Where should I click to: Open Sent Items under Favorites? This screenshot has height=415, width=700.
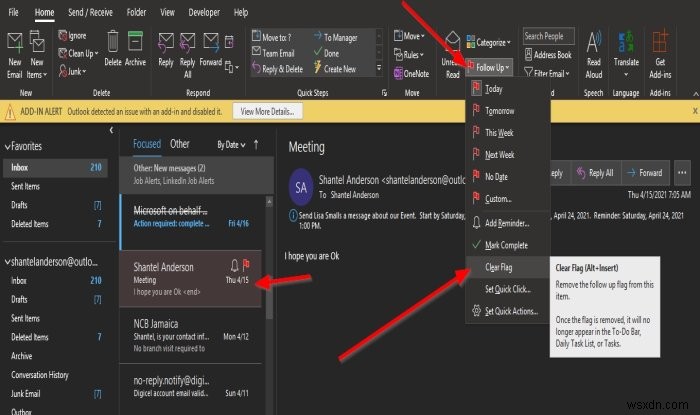pos(25,187)
